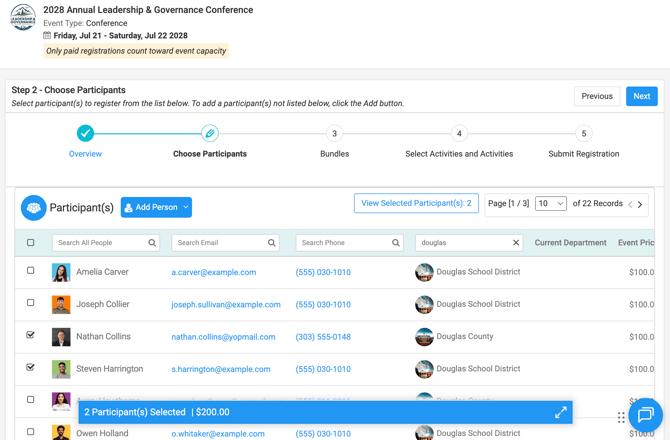Image resolution: width=670 pixels, height=440 pixels.
Task: Tick the checkbox for the row under Steven Harrington
Action: [30, 399]
